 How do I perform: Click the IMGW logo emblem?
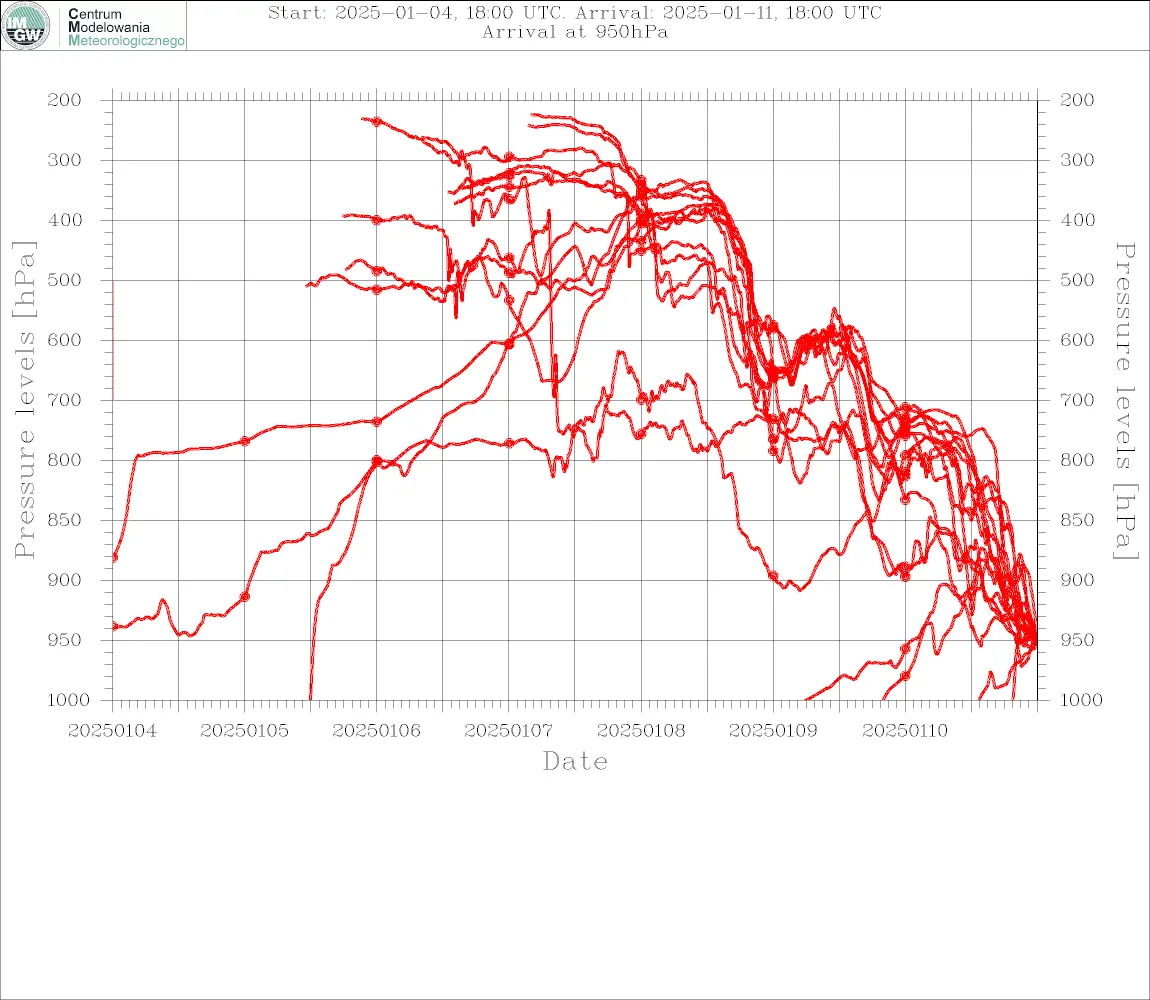[x=26, y=26]
